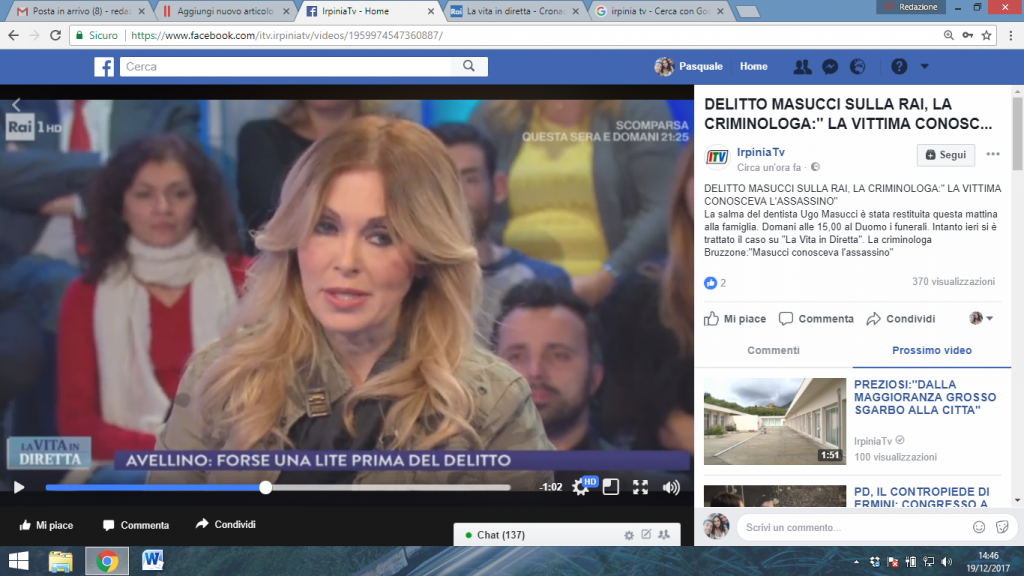Open emoji picker in comment box
Viewport: 1024px width, 576px height.
click(x=979, y=527)
